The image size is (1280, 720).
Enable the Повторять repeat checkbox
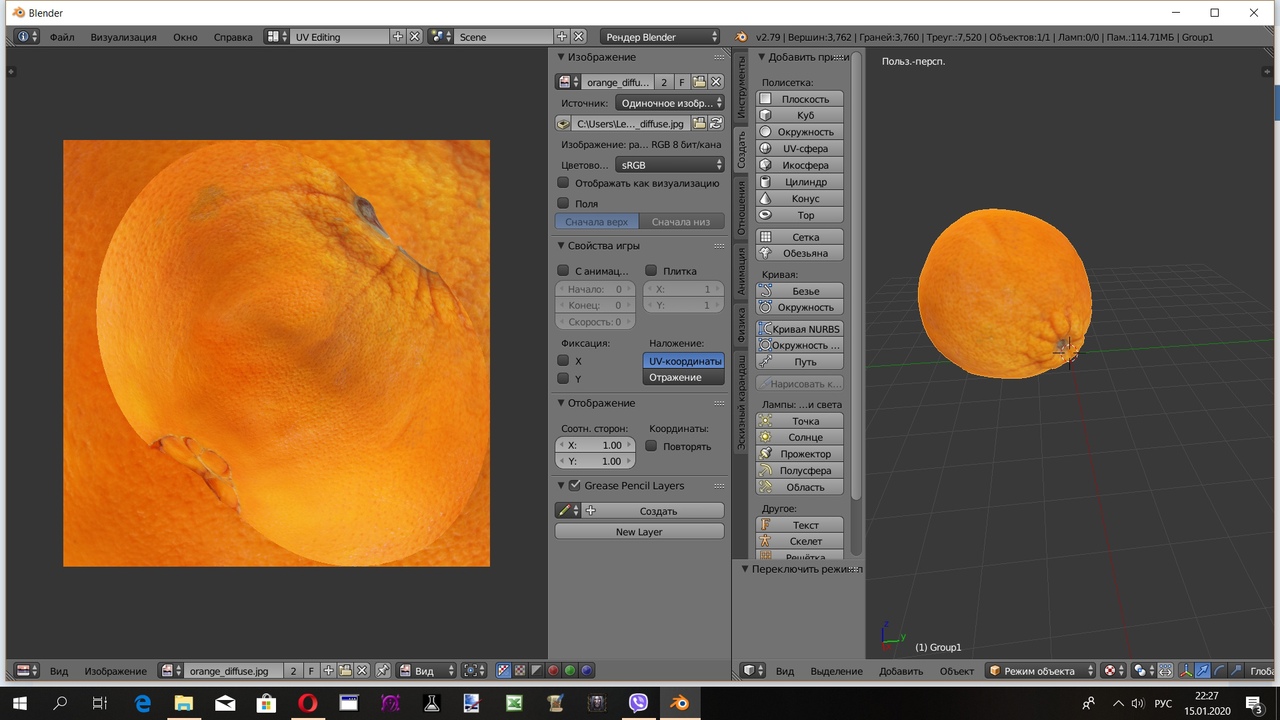pyautogui.click(x=651, y=446)
